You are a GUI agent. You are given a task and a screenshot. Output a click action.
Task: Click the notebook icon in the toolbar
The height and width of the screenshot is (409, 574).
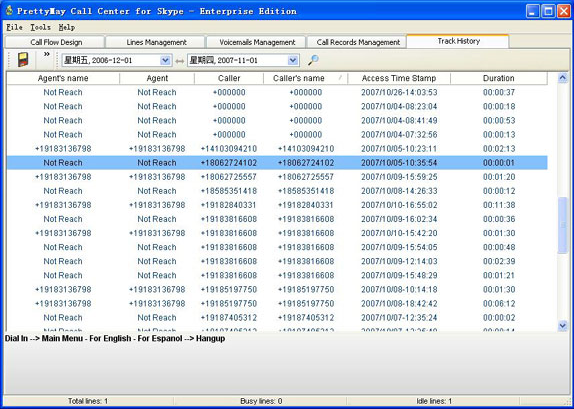23,60
